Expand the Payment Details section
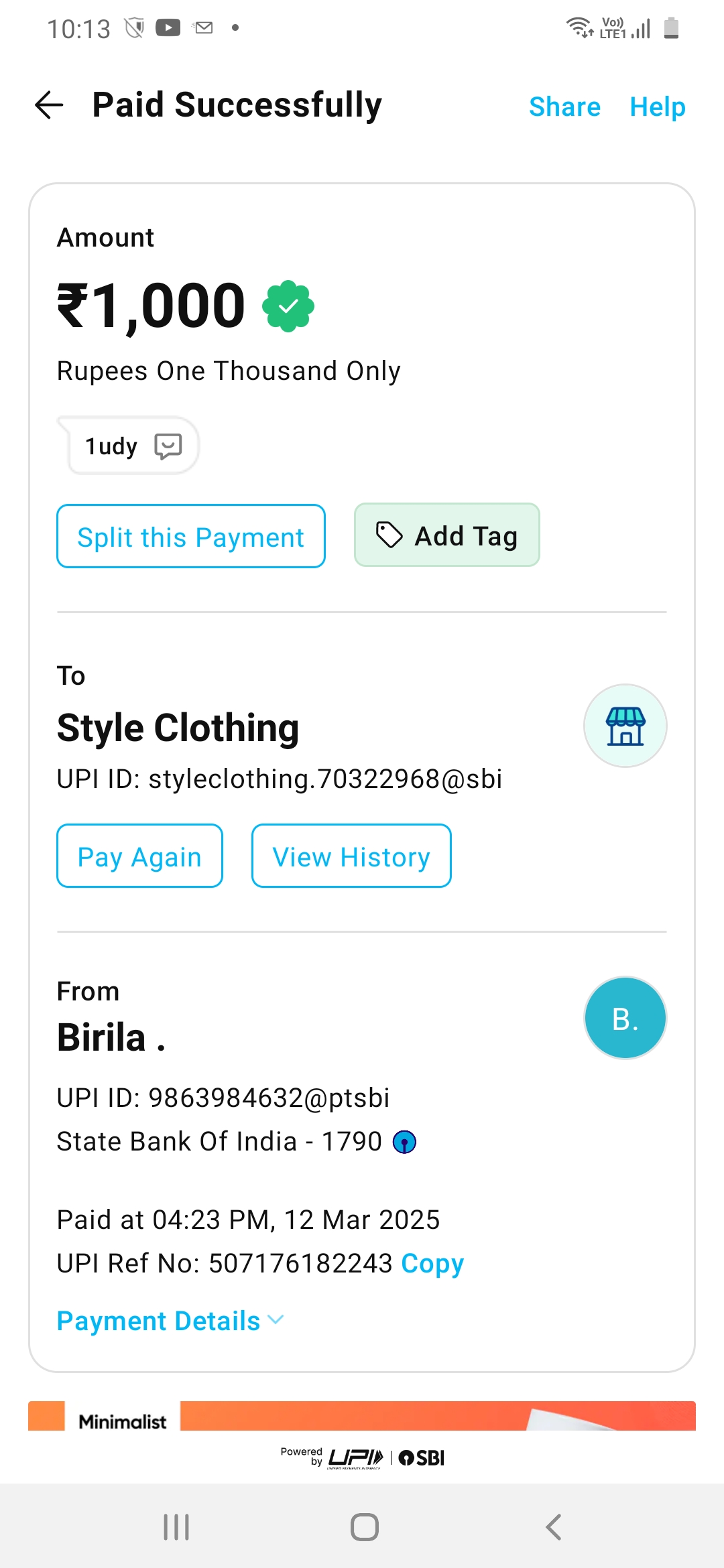 [x=159, y=1321]
